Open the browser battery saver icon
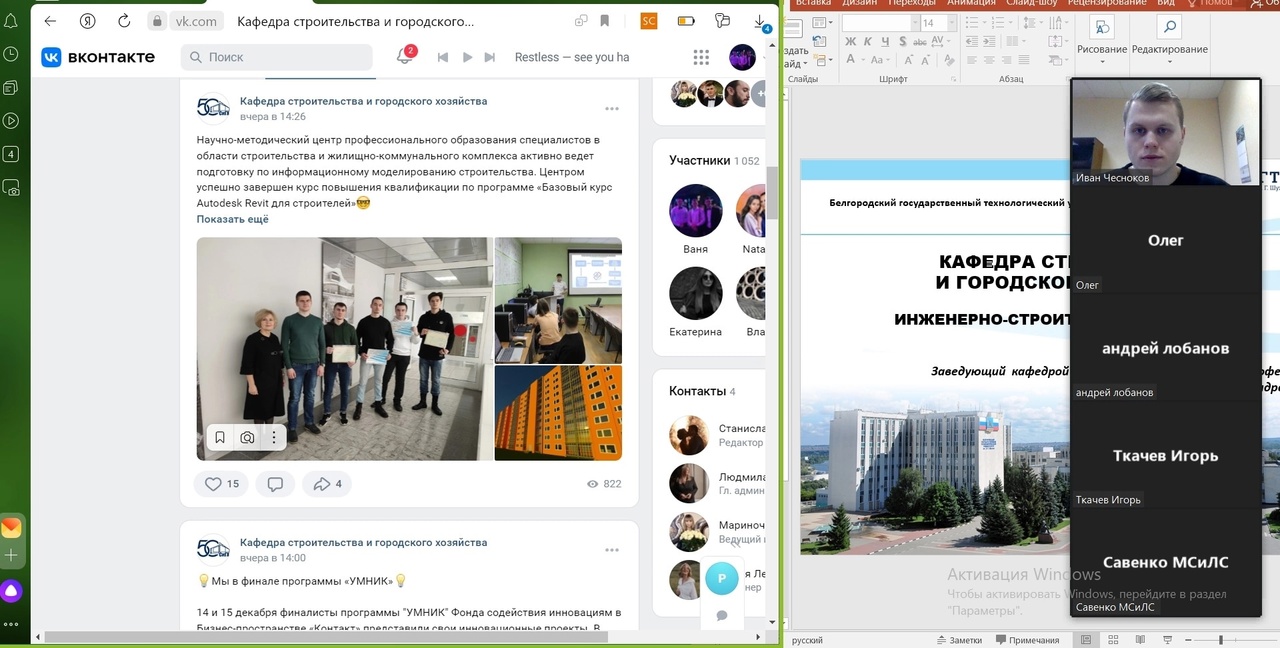Viewport: 1280px width, 648px height. click(x=686, y=21)
